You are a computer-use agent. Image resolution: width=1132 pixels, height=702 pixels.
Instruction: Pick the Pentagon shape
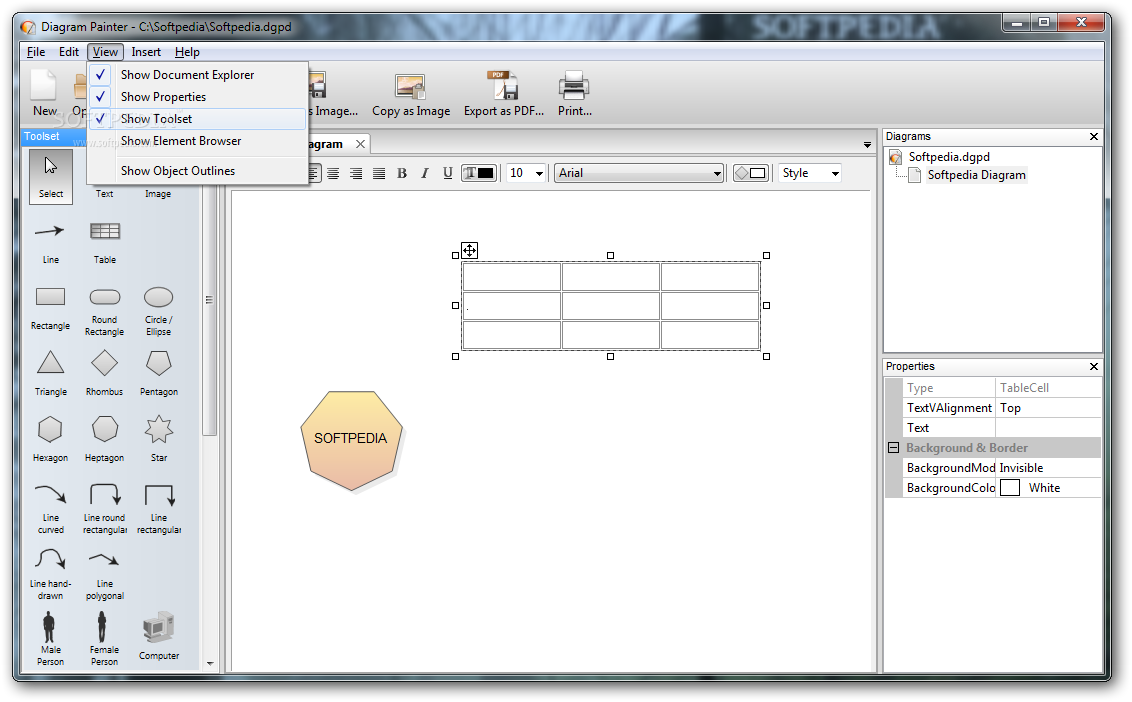pos(159,373)
